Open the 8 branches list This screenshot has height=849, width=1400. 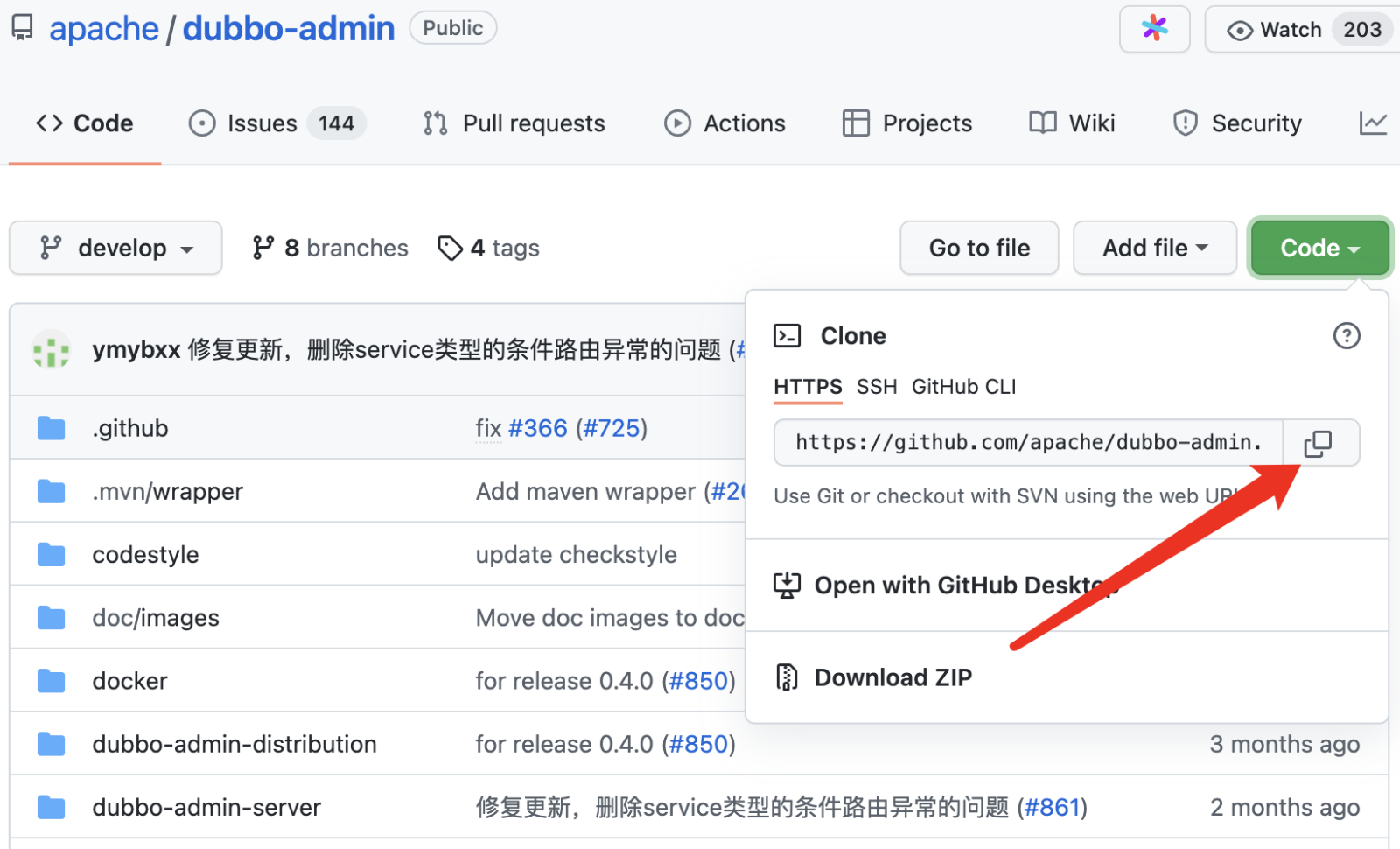coord(330,249)
